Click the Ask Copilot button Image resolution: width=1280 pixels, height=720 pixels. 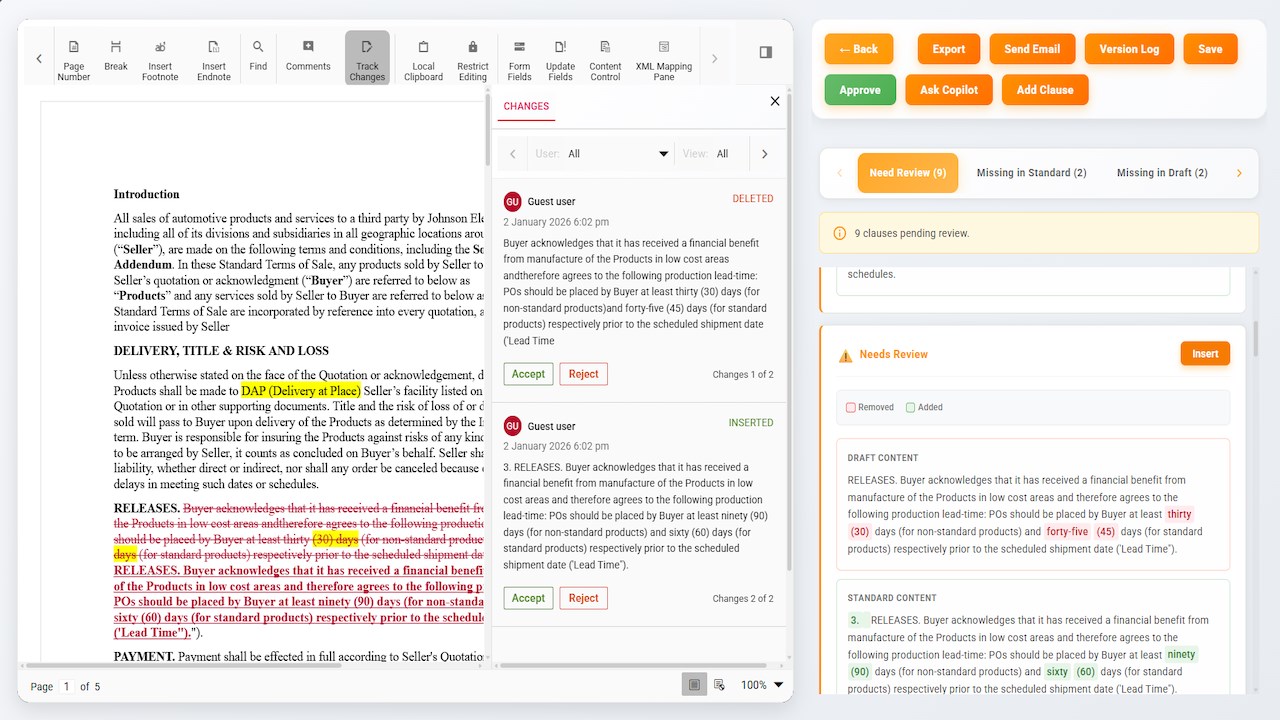pyautogui.click(x=949, y=90)
